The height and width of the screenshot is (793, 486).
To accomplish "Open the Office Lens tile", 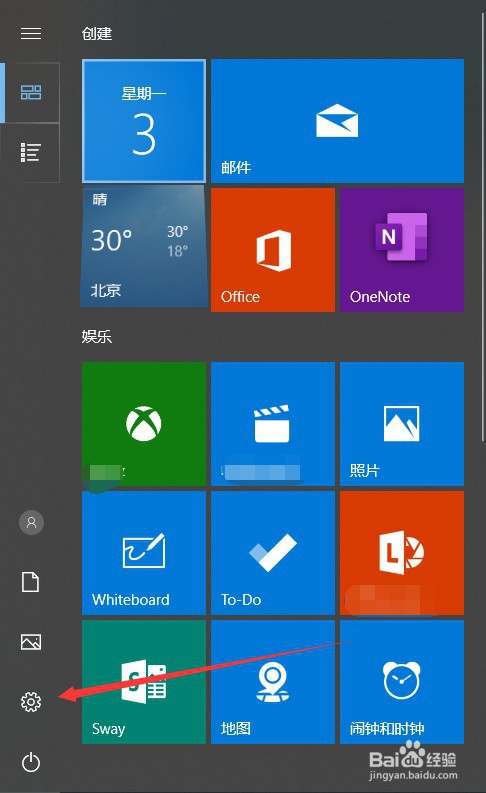I will pos(402,553).
